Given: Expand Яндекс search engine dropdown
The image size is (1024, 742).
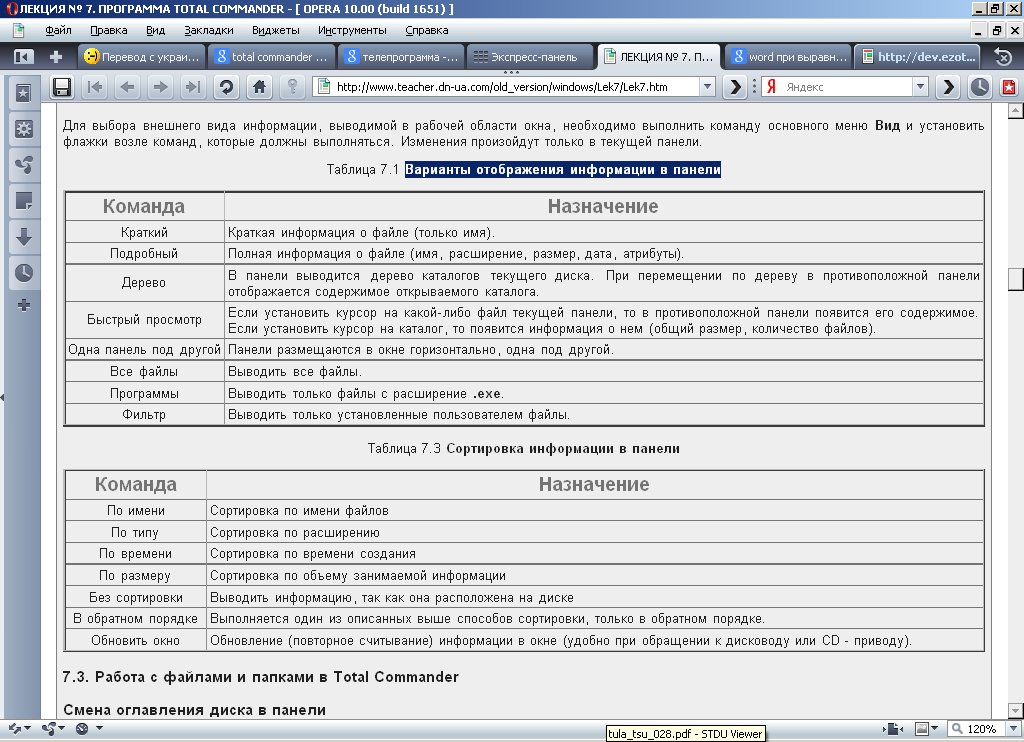Looking at the screenshot, I should 920,86.
